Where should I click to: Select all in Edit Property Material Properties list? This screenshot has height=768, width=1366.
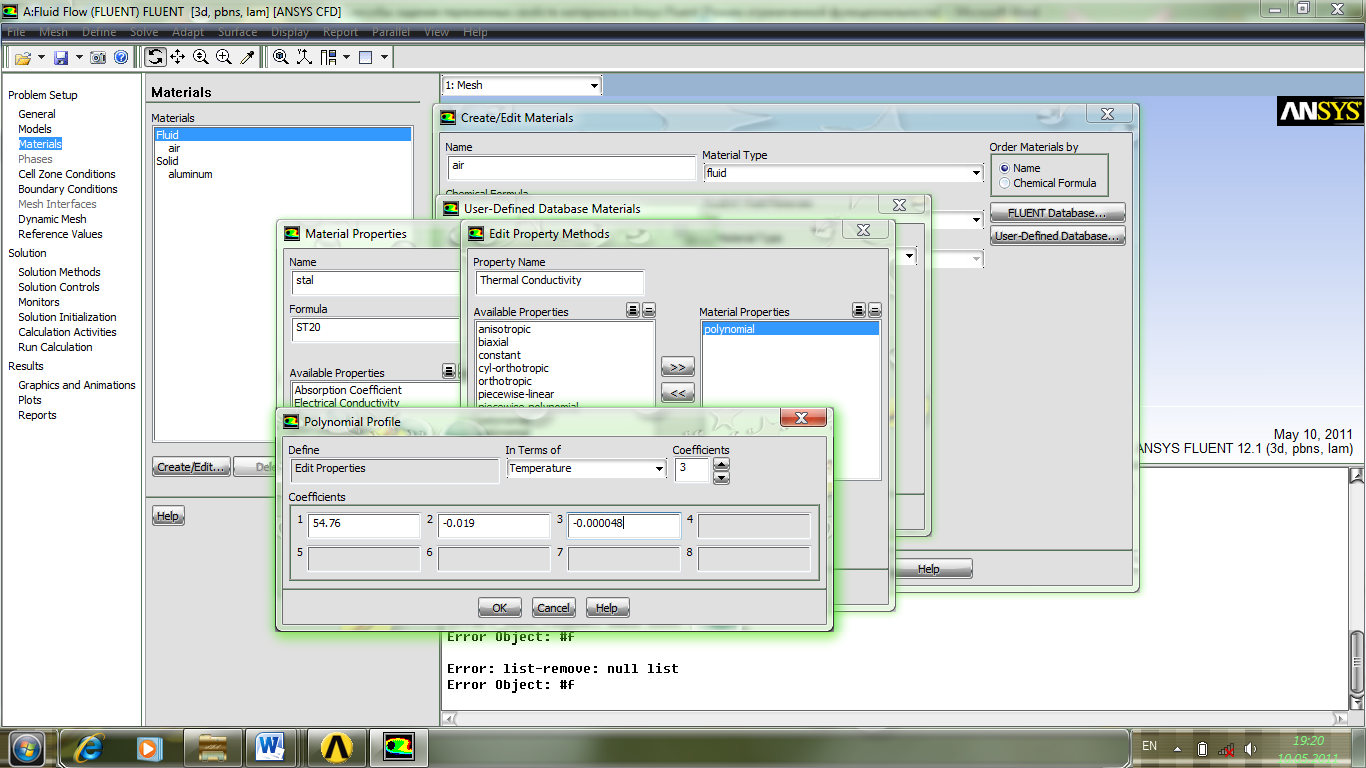[859, 311]
